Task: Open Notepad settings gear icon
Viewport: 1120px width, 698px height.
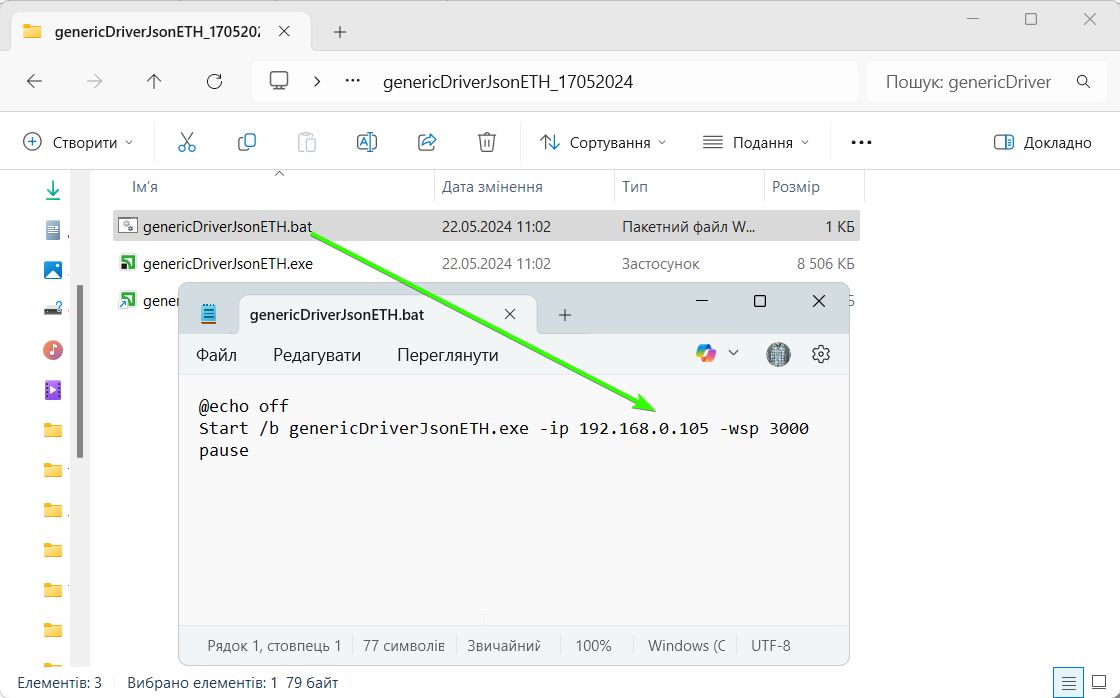Action: click(821, 354)
